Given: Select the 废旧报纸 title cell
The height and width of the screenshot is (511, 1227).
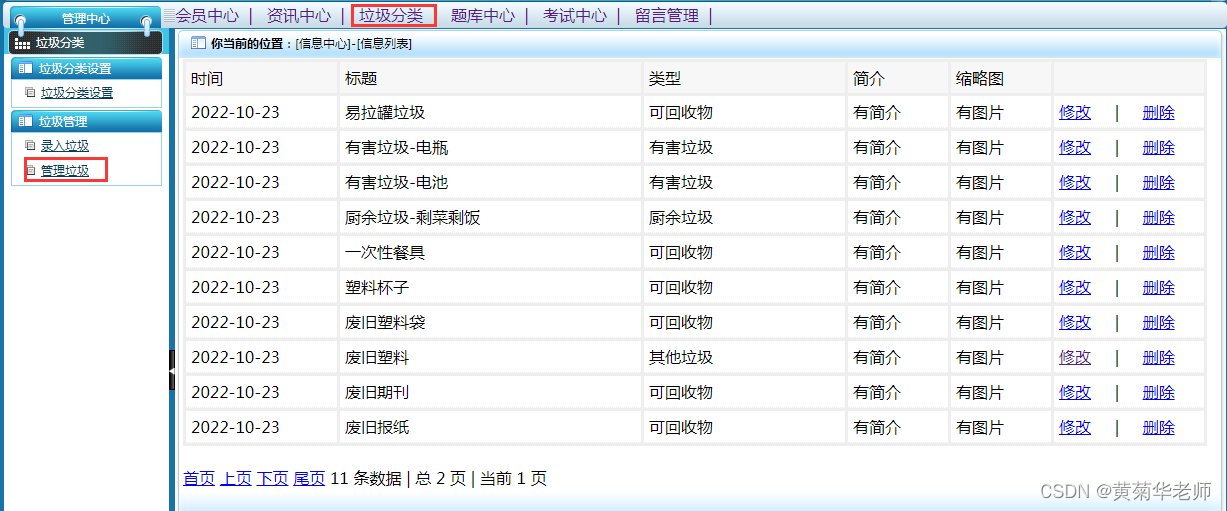Looking at the screenshot, I should (491, 428).
